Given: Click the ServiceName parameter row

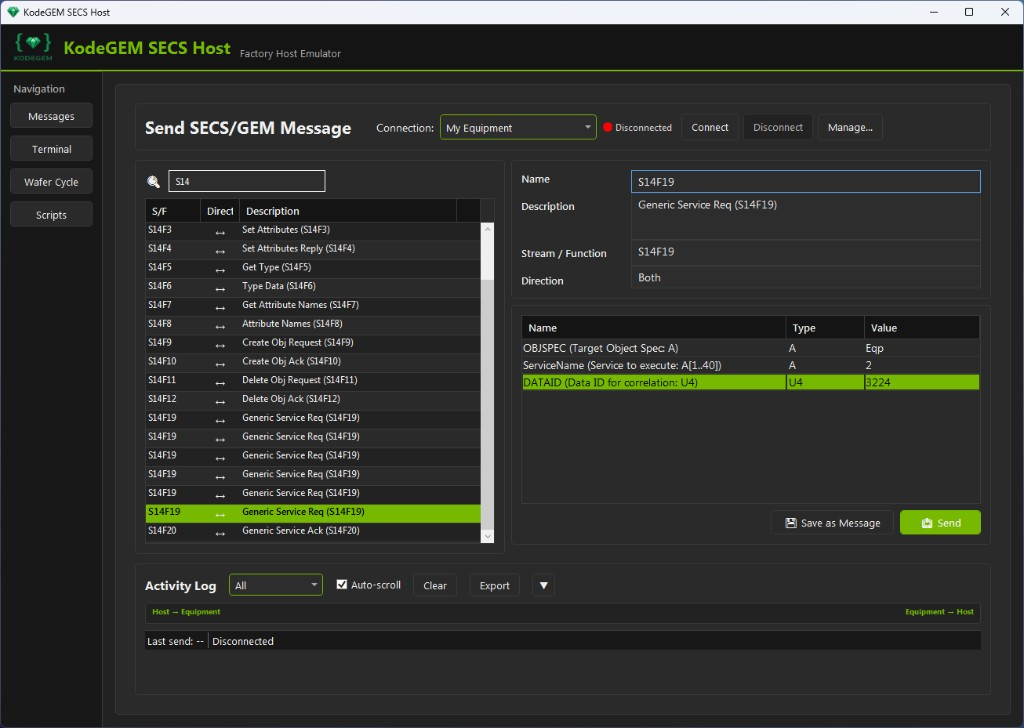Looking at the screenshot, I should click(750, 365).
